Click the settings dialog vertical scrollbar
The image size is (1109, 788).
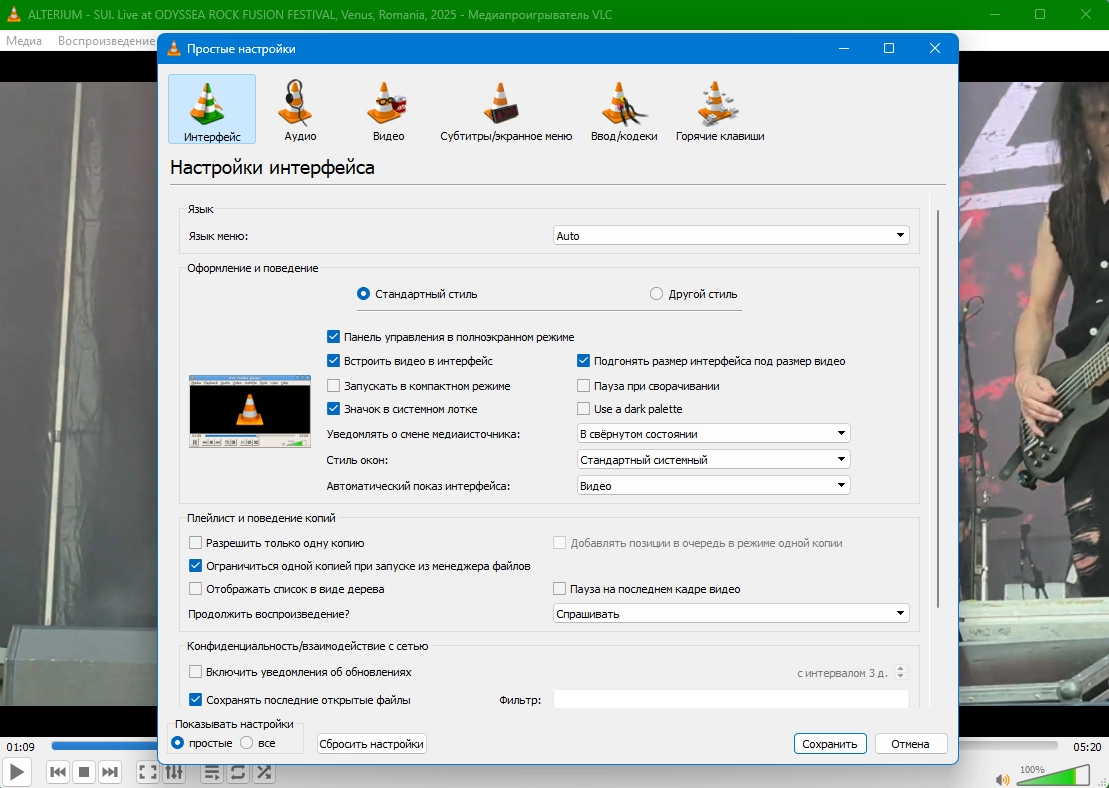[939, 409]
